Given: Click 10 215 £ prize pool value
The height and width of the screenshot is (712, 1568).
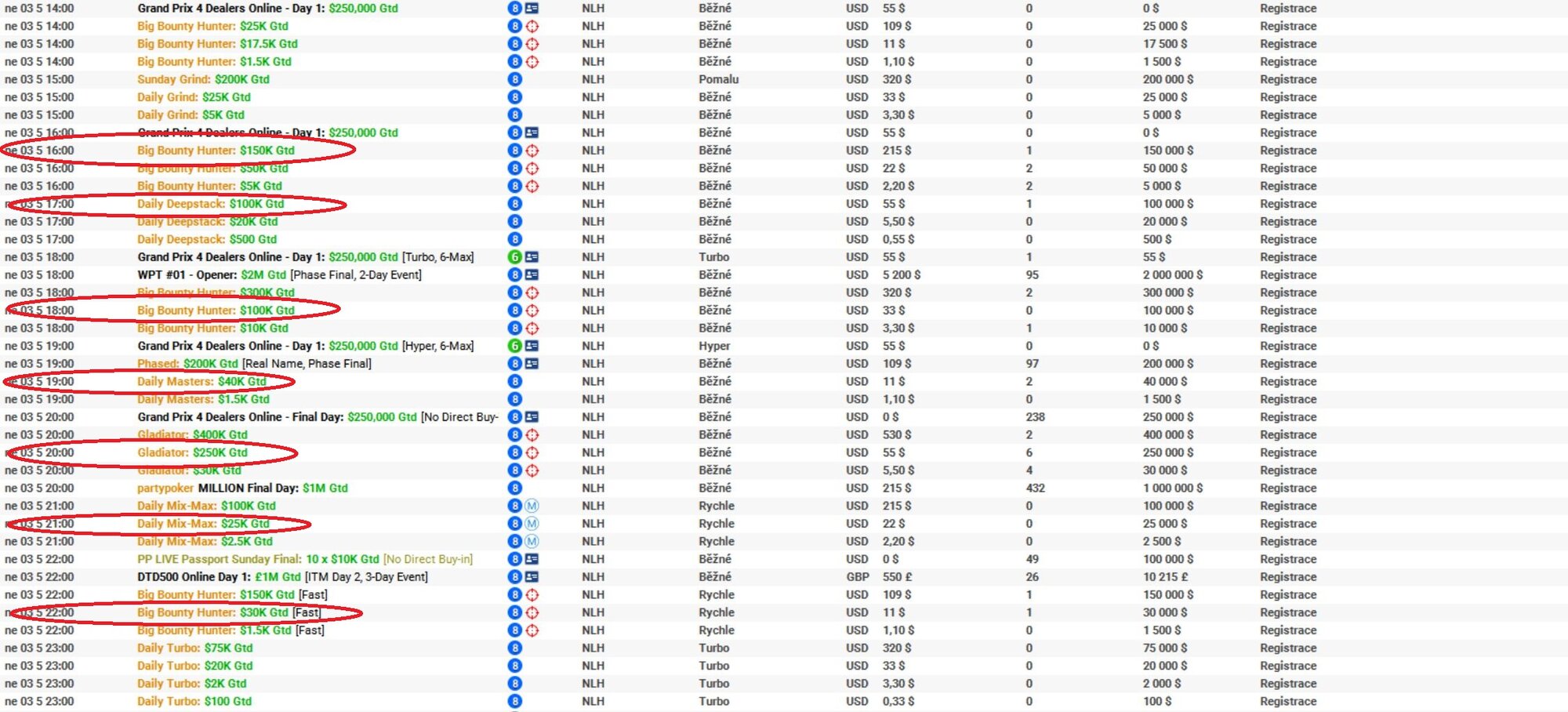Looking at the screenshot, I should point(1166,577).
